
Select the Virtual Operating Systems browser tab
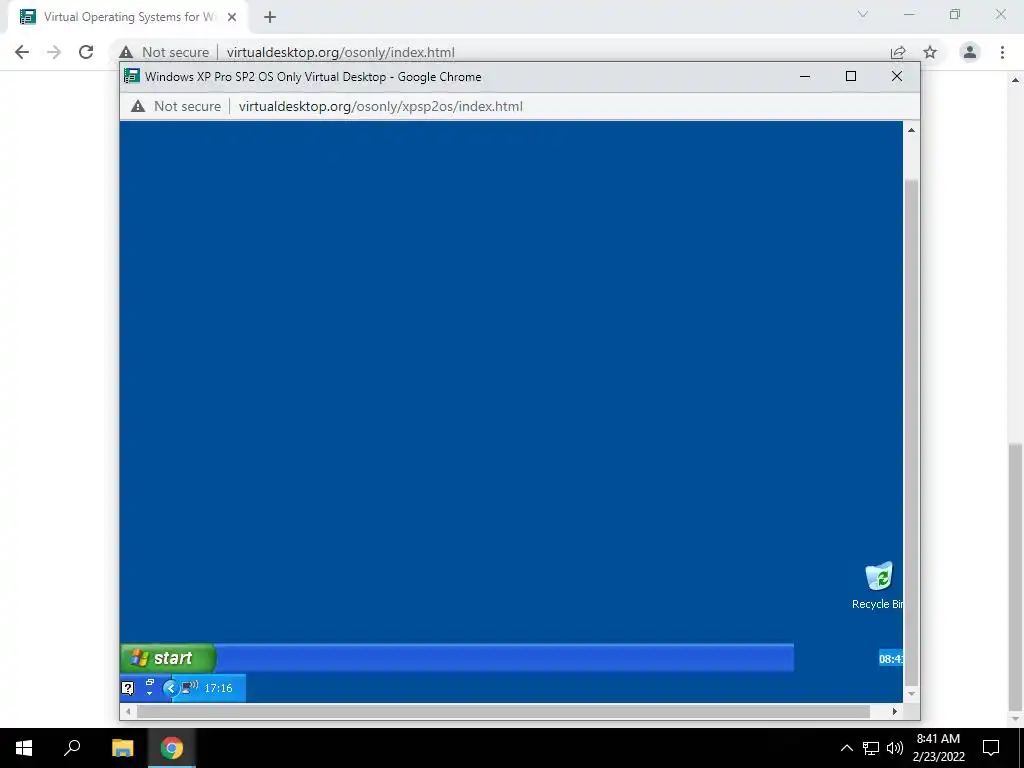click(x=127, y=17)
